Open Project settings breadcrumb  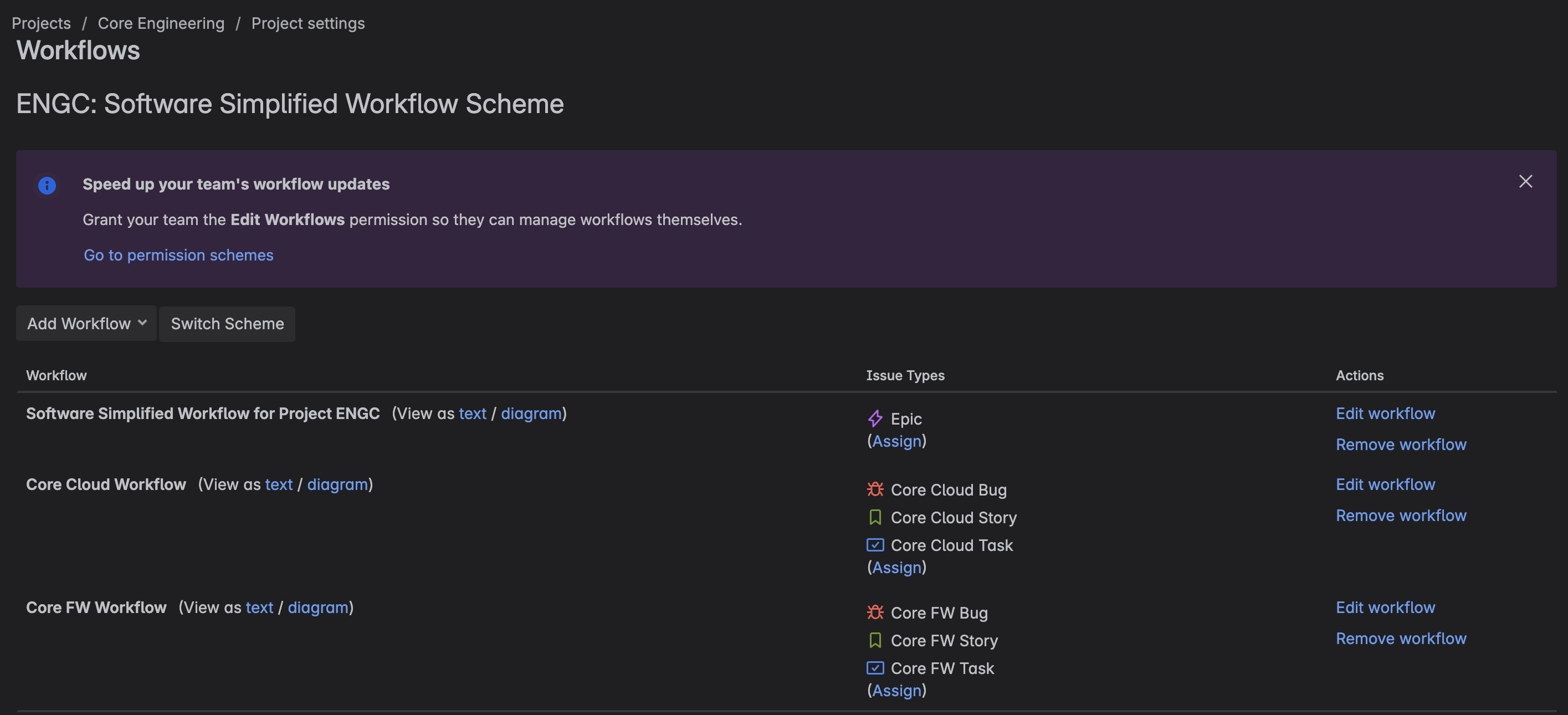click(308, 23)
